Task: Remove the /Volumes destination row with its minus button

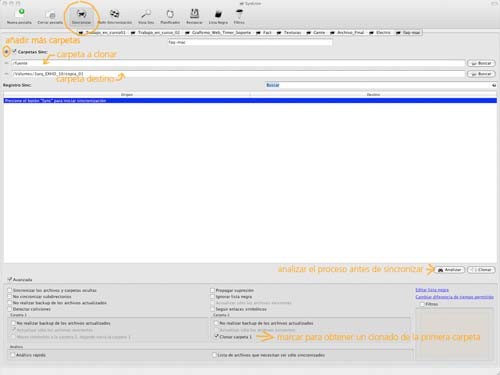Action: pos(6,74)
